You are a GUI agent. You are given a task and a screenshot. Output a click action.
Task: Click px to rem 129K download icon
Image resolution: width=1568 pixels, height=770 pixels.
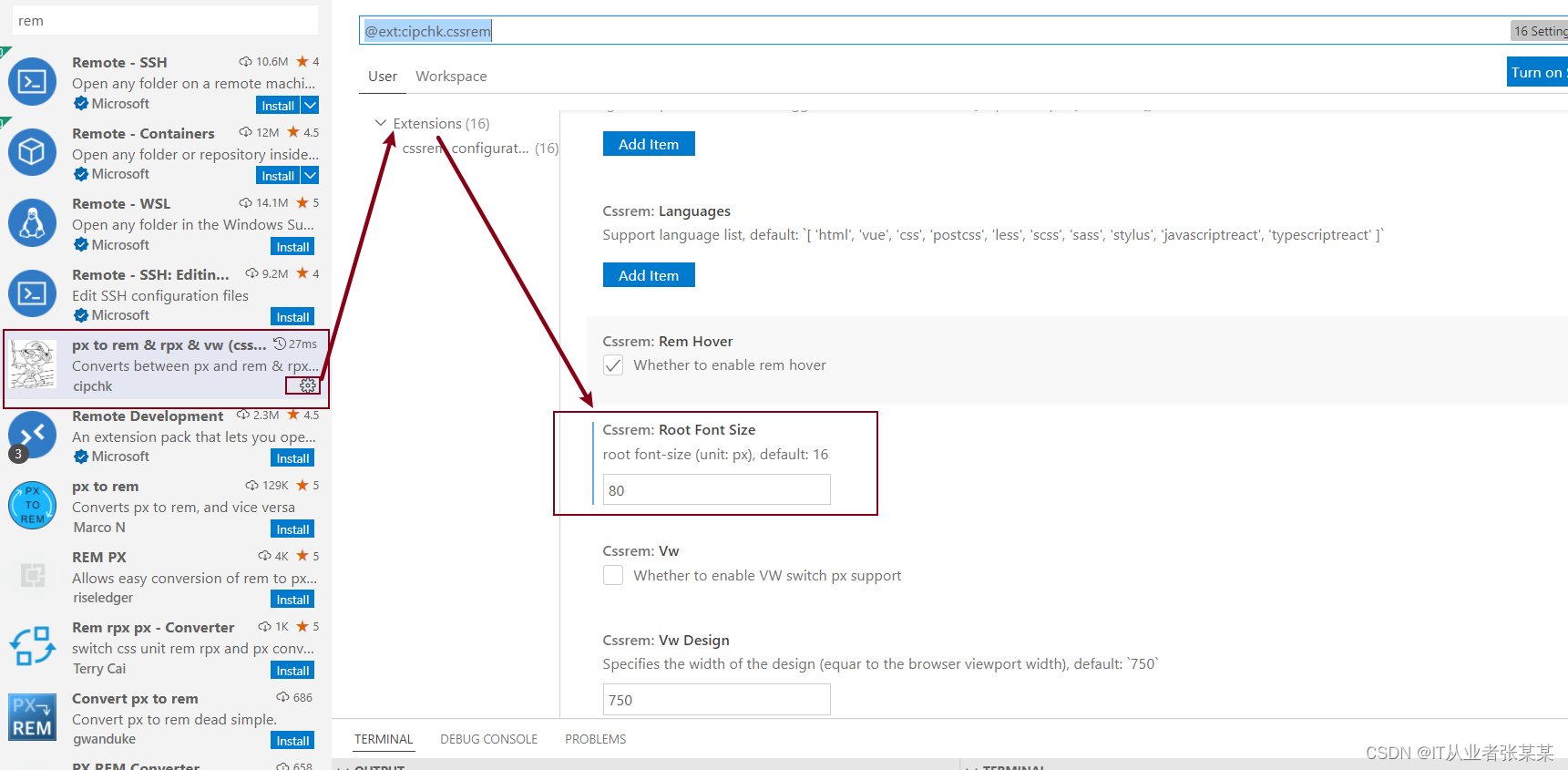252,486
